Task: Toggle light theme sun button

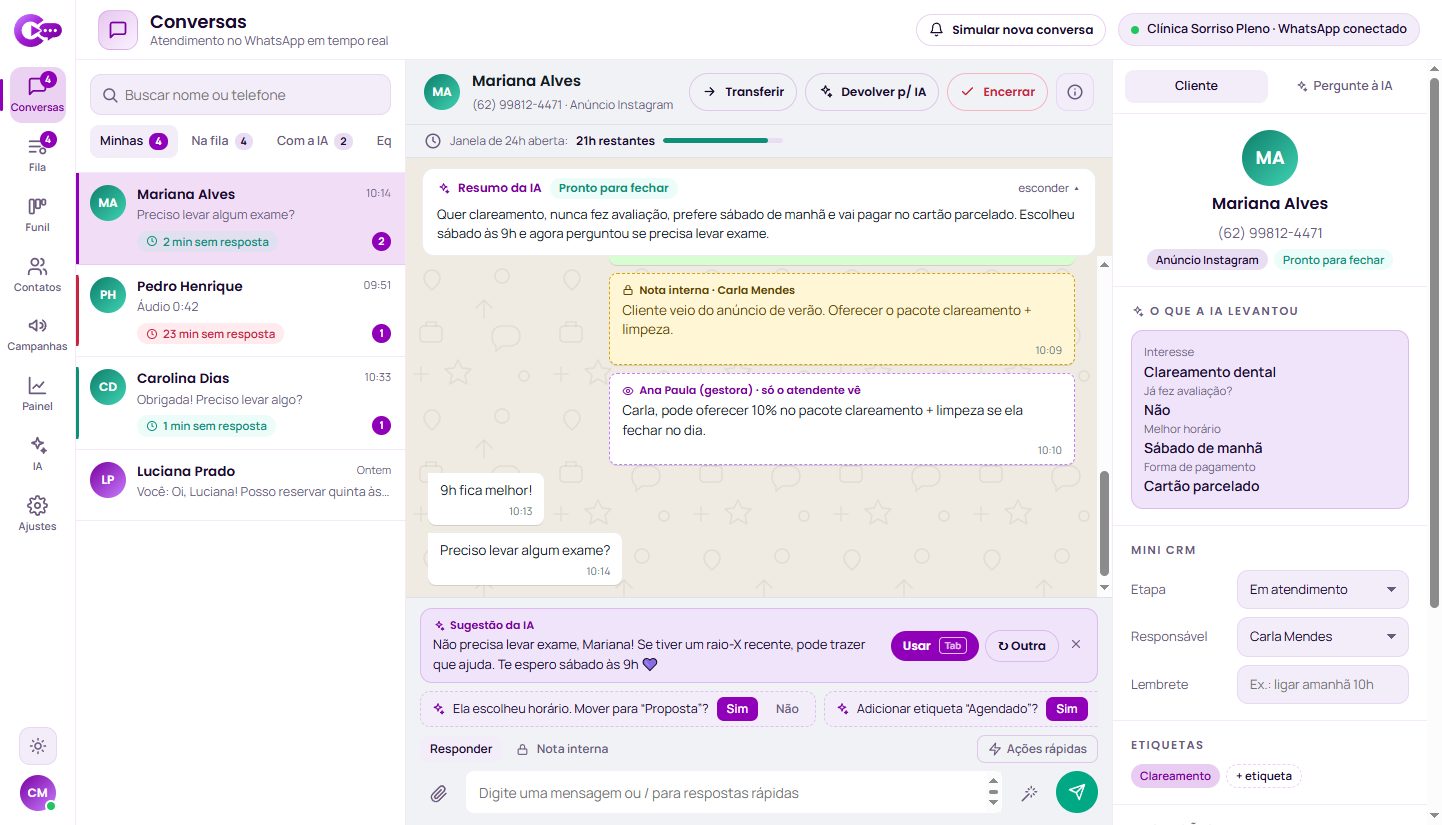Action: [38, 746]
